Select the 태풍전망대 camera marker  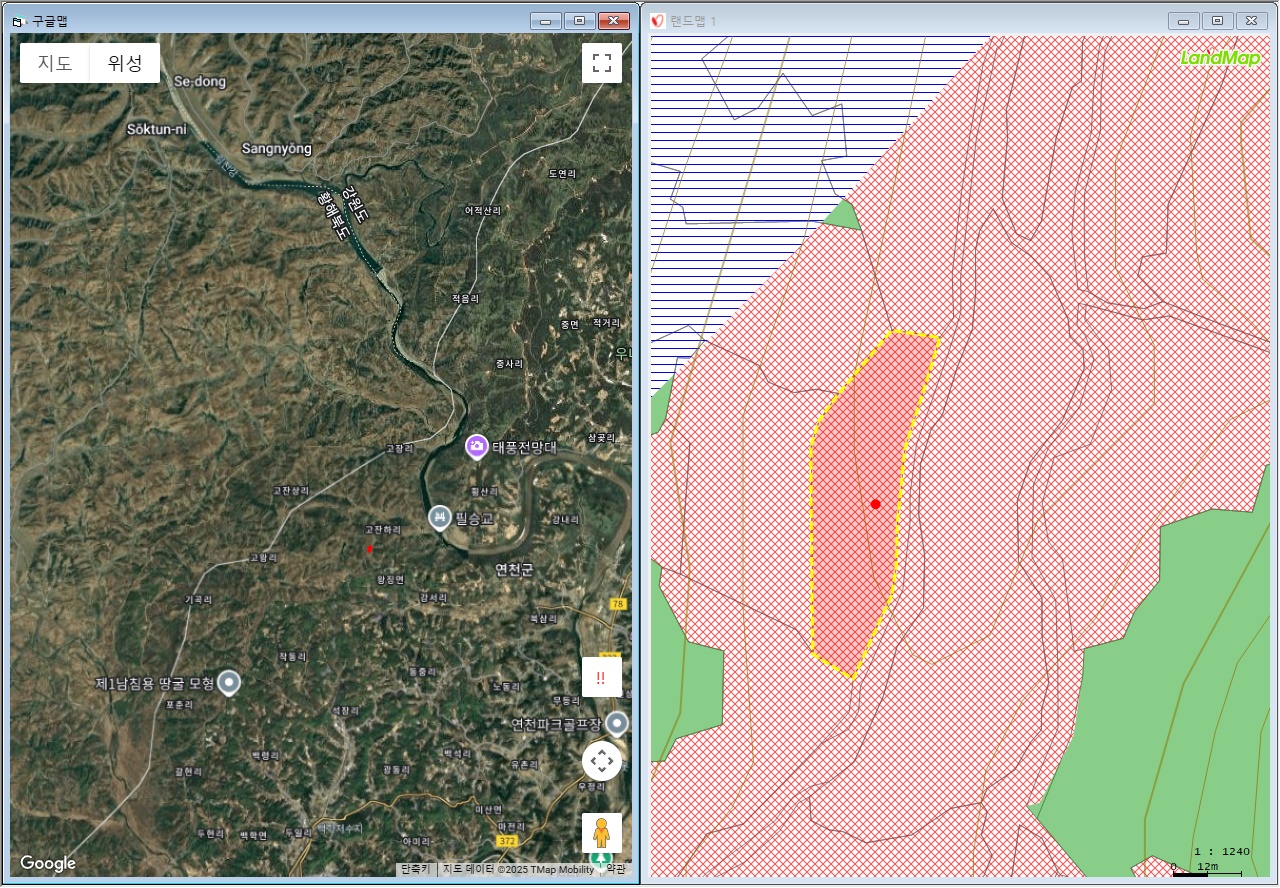pyautogui.click(x=477, y=446)
